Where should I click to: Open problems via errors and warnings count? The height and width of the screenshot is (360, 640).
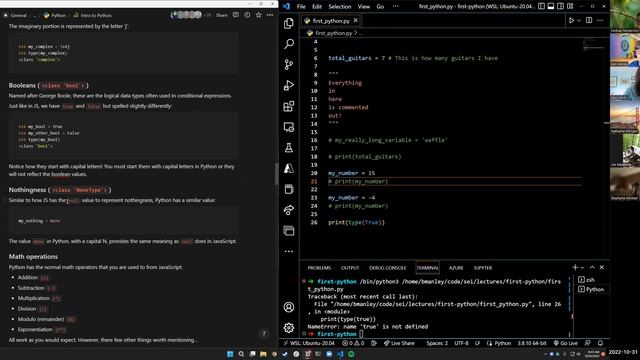point(353,343)
